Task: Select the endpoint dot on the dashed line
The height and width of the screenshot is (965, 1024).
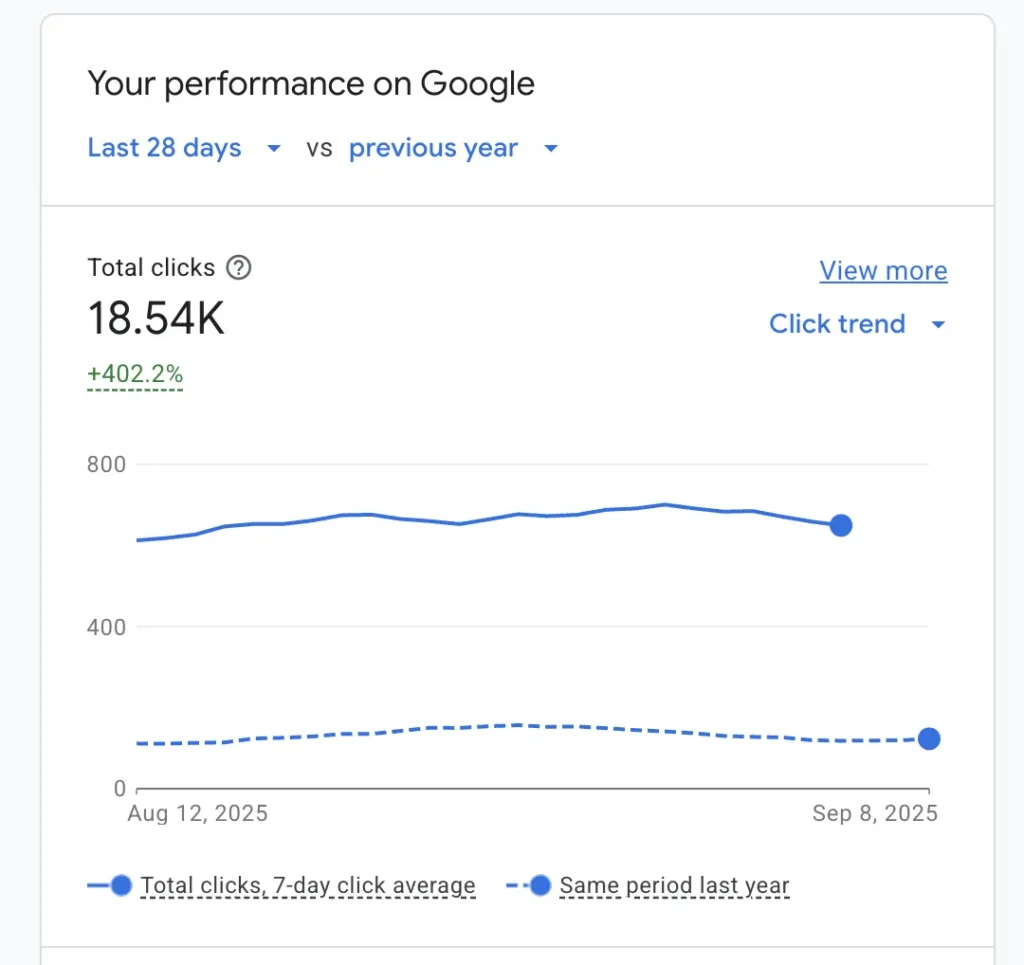Action: 929,739
